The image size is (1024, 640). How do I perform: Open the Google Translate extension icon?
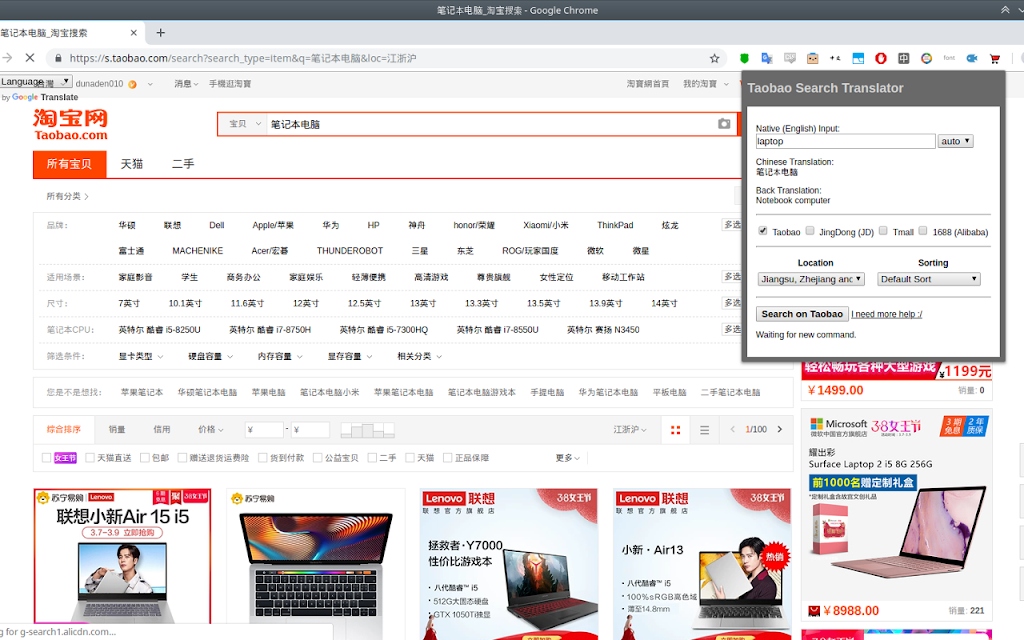coord(767,58)
